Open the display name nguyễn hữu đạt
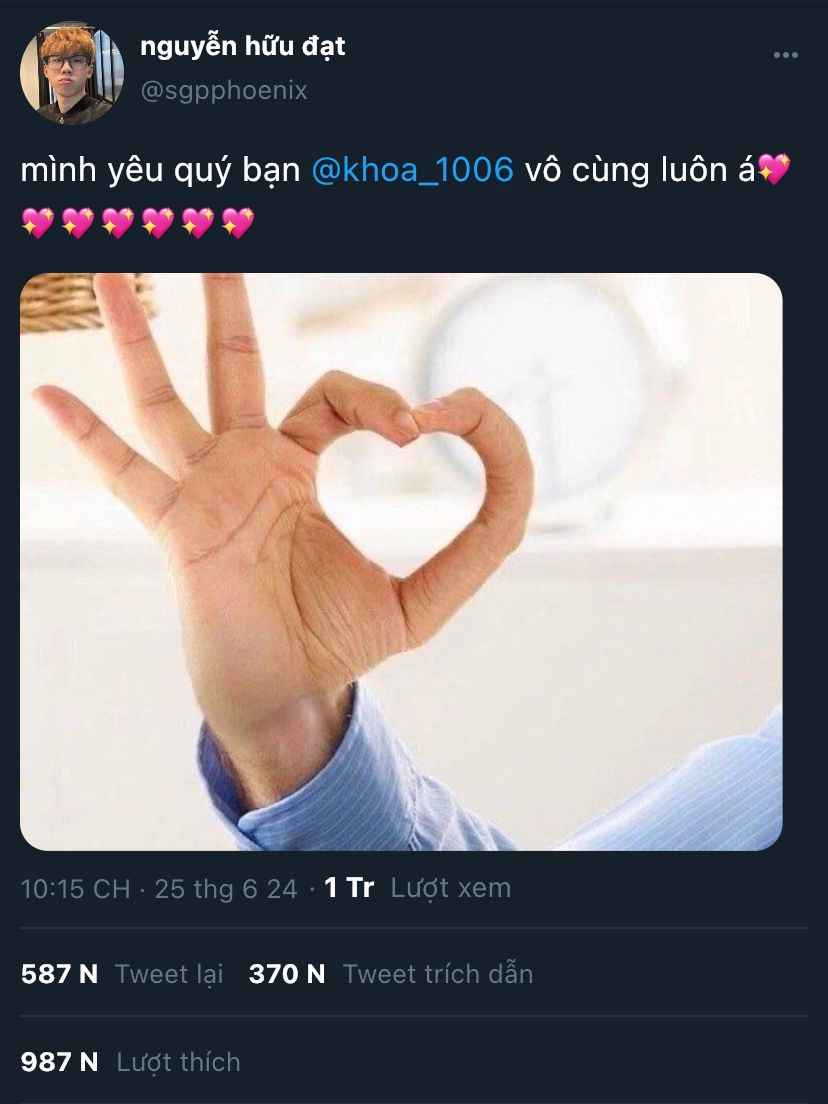 tap(243, 46)
